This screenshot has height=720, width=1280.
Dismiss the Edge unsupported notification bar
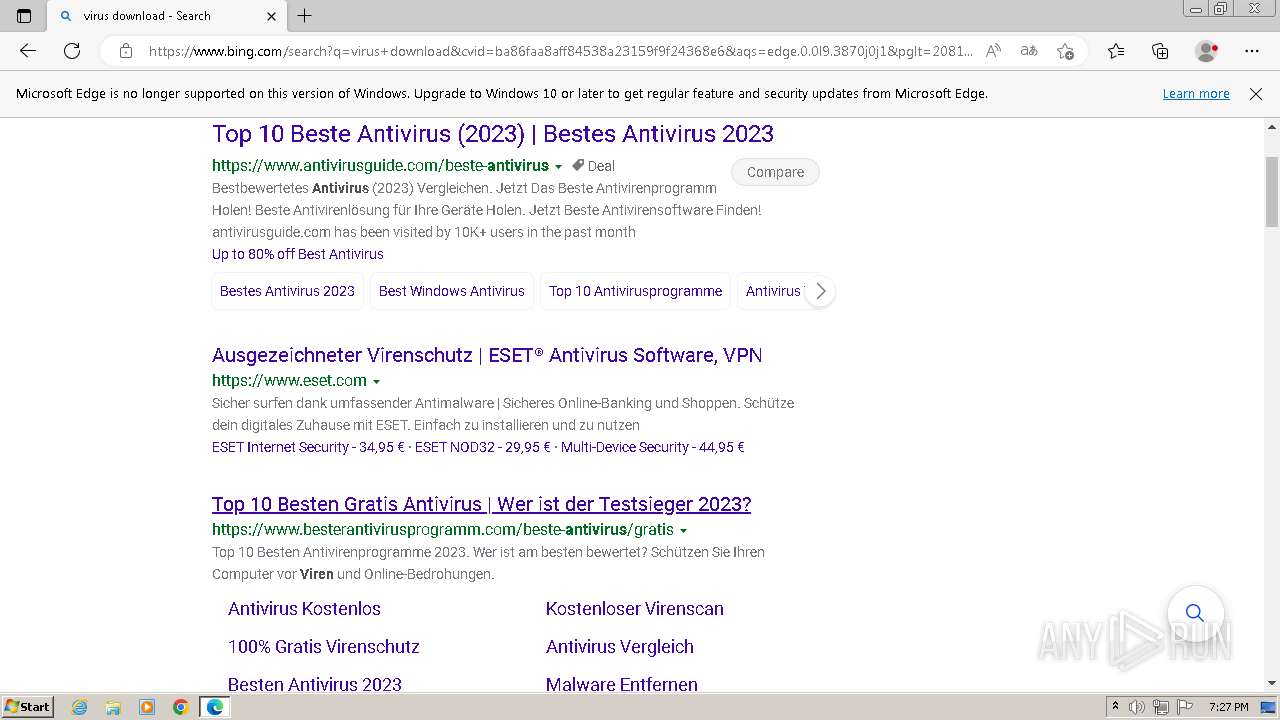pyautogui.click(x=1256, y=93)
